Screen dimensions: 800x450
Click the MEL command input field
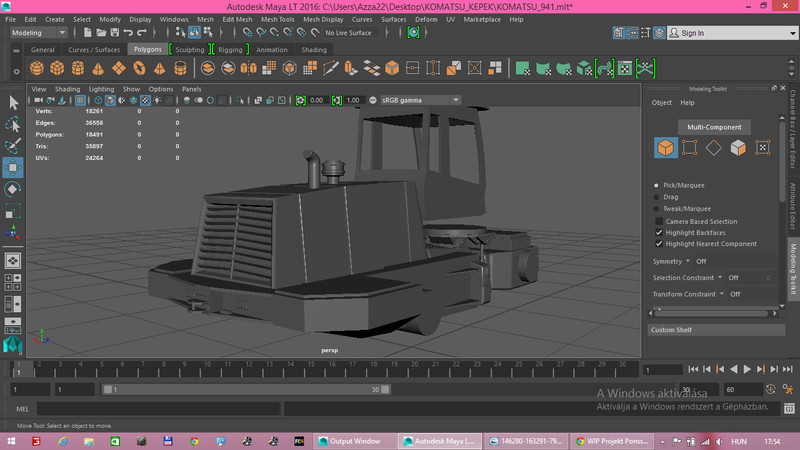pyautogui.click(x=159, y=409)
